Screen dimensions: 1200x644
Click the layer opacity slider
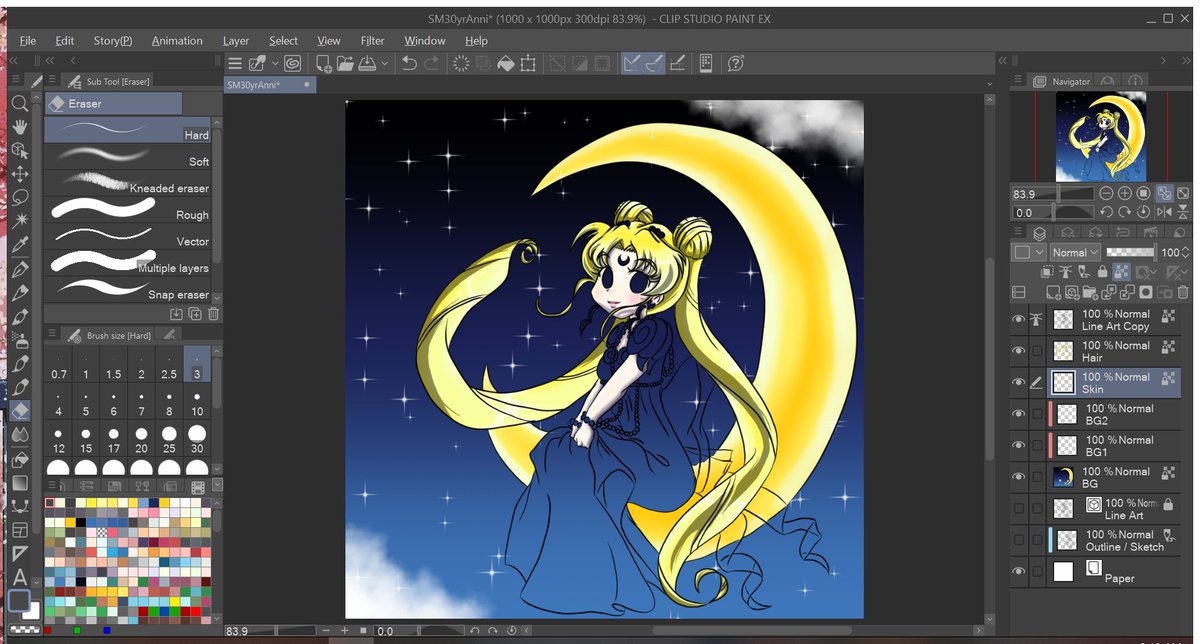pos(1129,253)
